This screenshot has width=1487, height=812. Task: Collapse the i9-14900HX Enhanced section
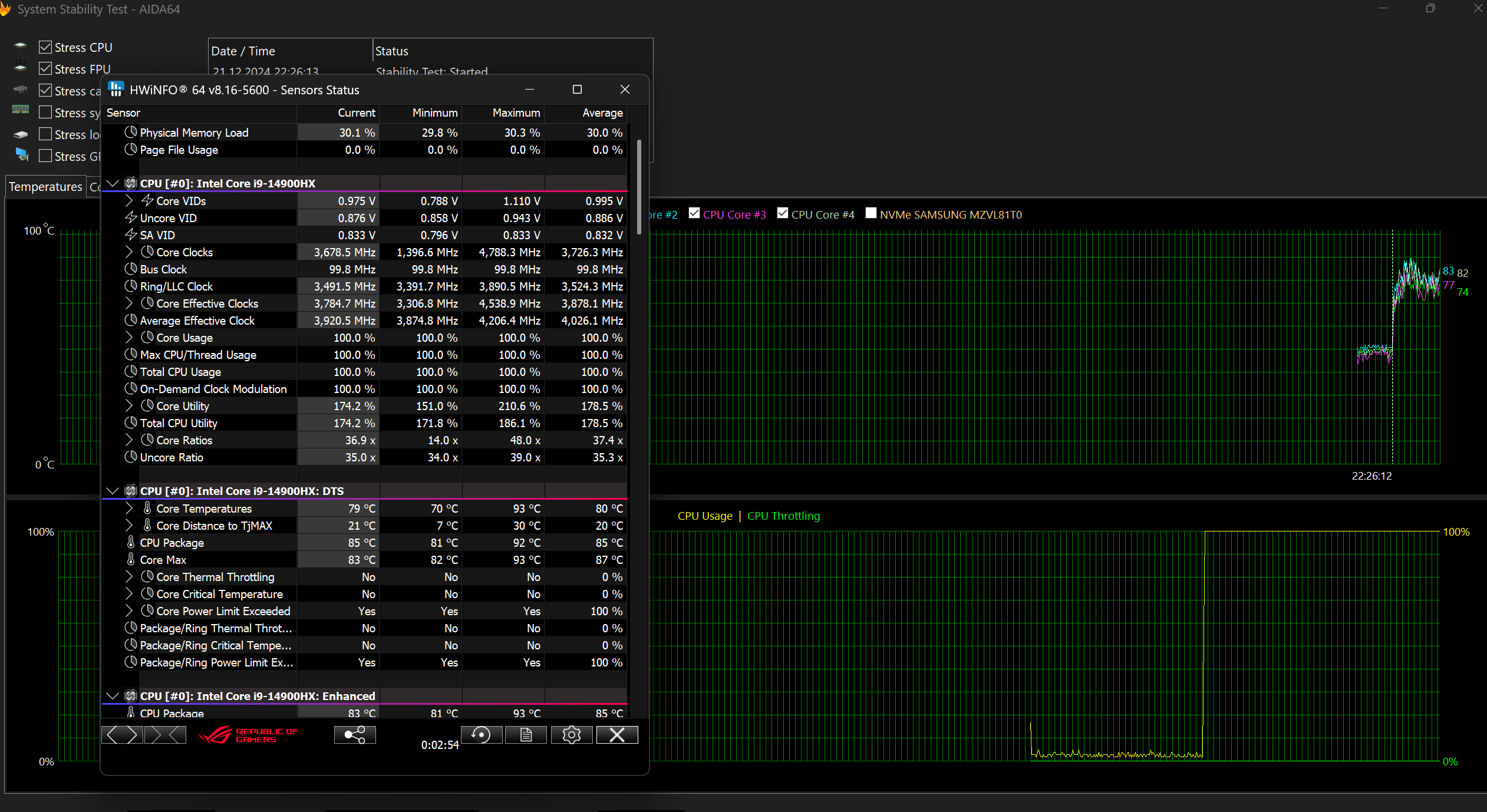click(x=113, y=696)
